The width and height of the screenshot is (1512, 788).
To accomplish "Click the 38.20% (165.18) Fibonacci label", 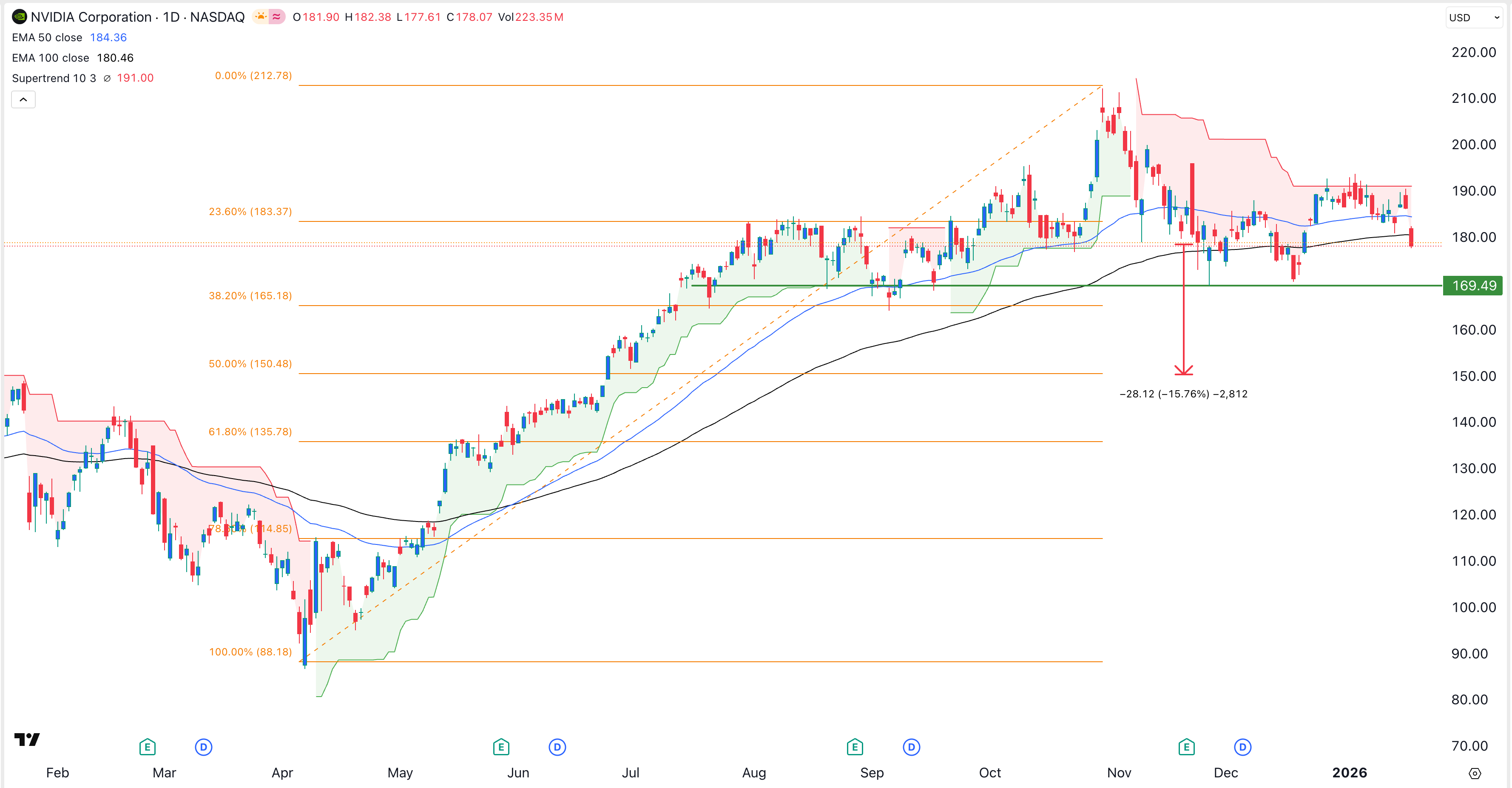I will point(250,296).
